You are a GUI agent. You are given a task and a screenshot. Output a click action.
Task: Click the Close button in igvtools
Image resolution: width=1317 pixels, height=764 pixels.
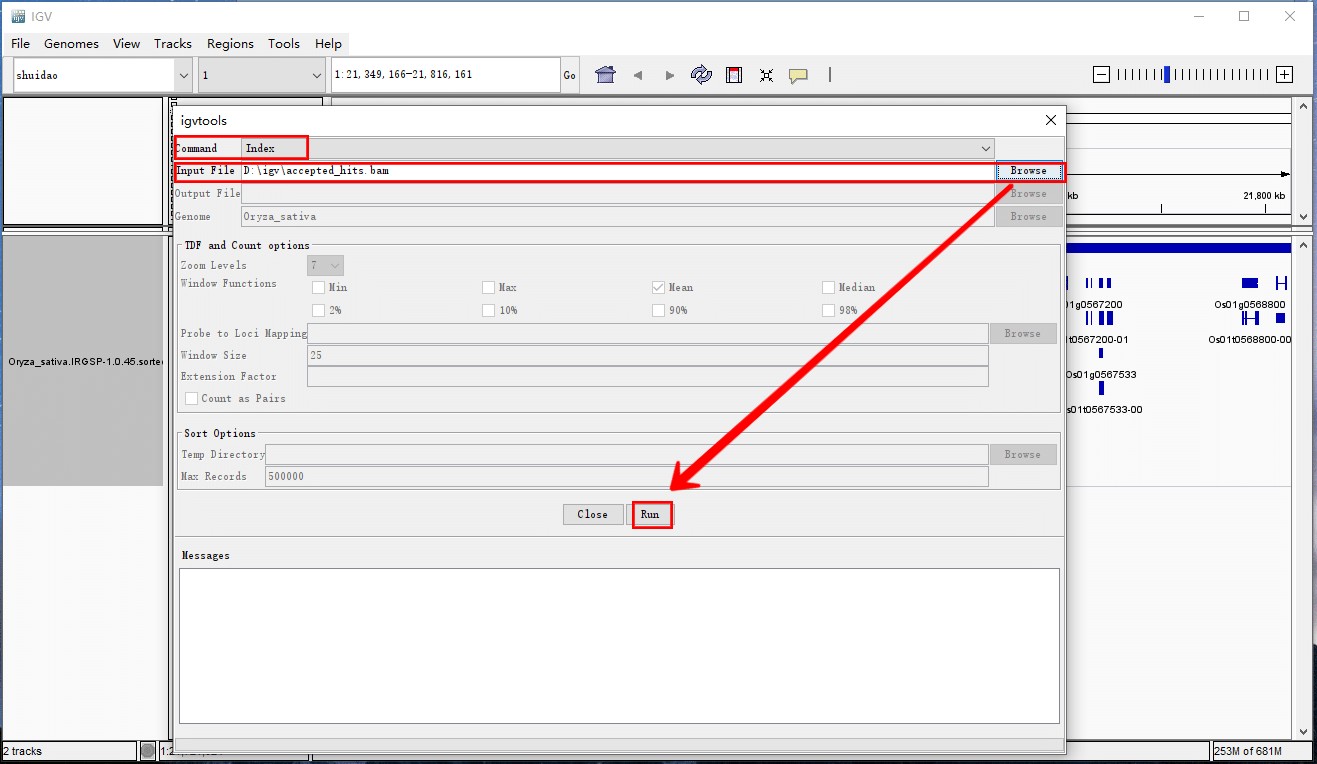(592, 514)
